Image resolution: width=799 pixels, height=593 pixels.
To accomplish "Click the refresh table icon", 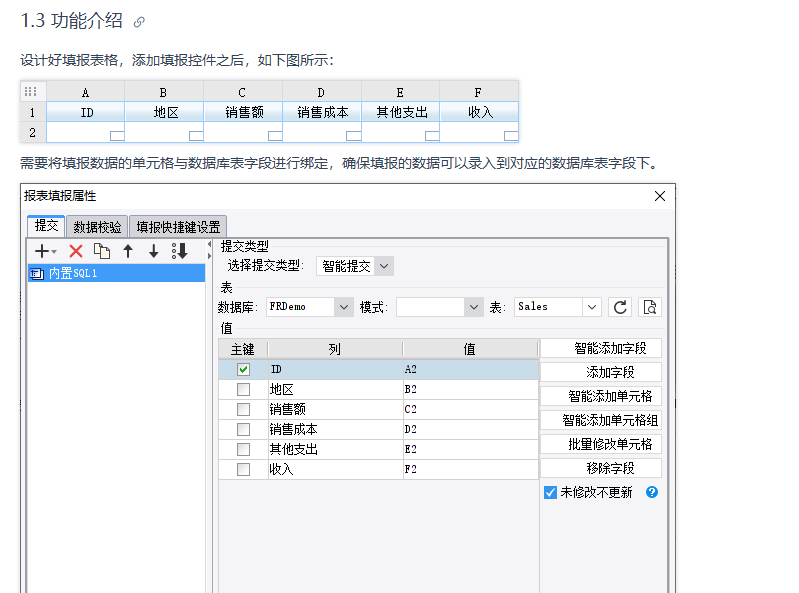I will tap(620, 307).
